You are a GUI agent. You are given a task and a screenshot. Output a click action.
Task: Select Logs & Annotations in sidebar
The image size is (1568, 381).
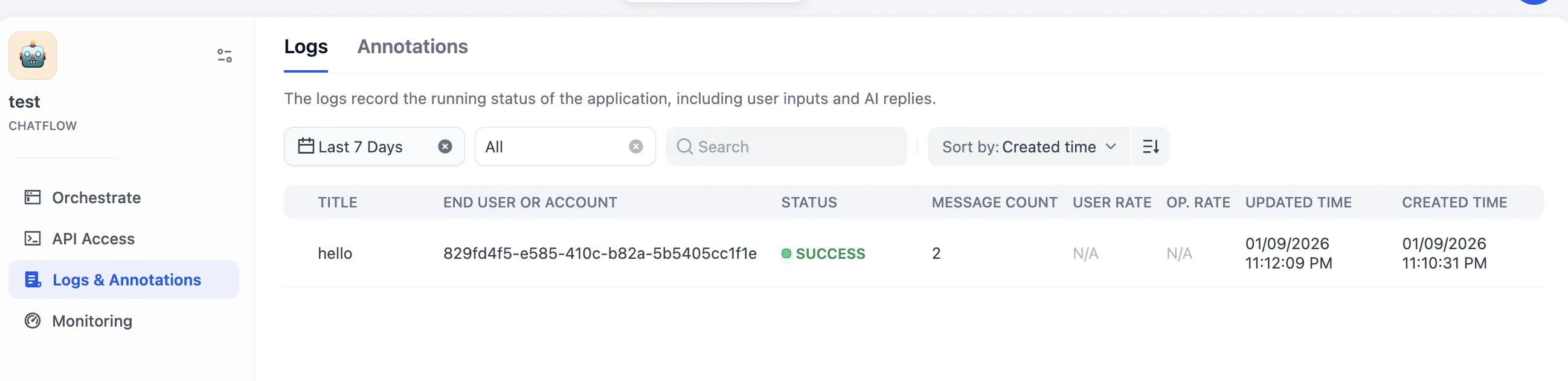point(126,280)
